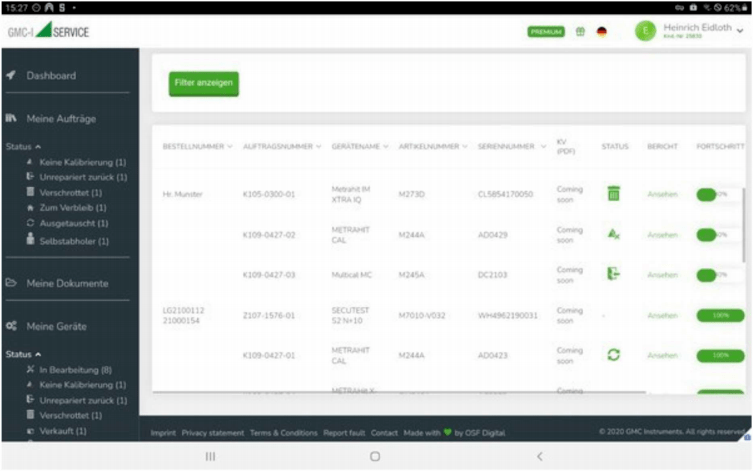Click the green user avatar circle

[645, 32]
